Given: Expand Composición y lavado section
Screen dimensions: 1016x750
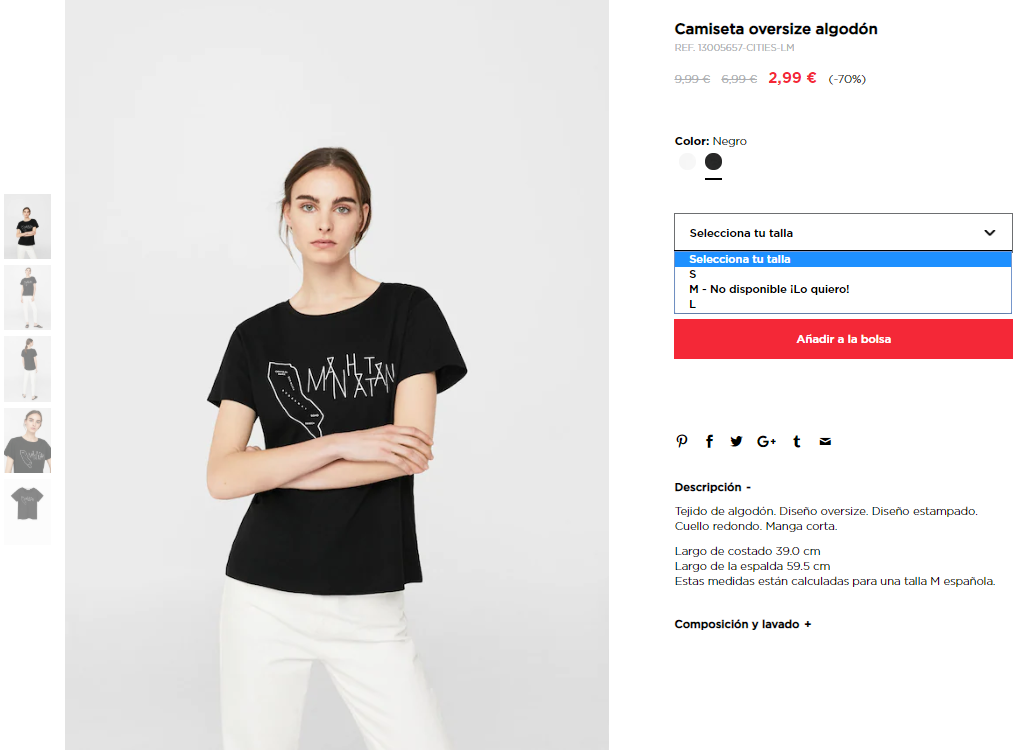Looking at the screenshot, I should tap(743, 624).
